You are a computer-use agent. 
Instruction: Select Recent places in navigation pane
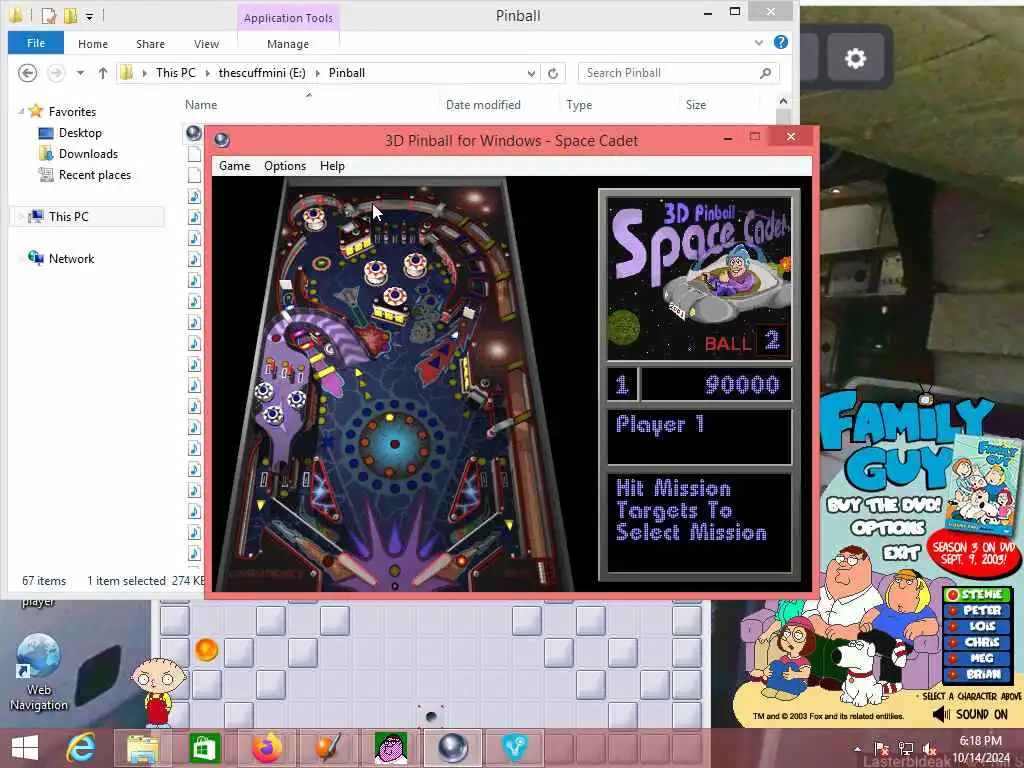point(95,174)
